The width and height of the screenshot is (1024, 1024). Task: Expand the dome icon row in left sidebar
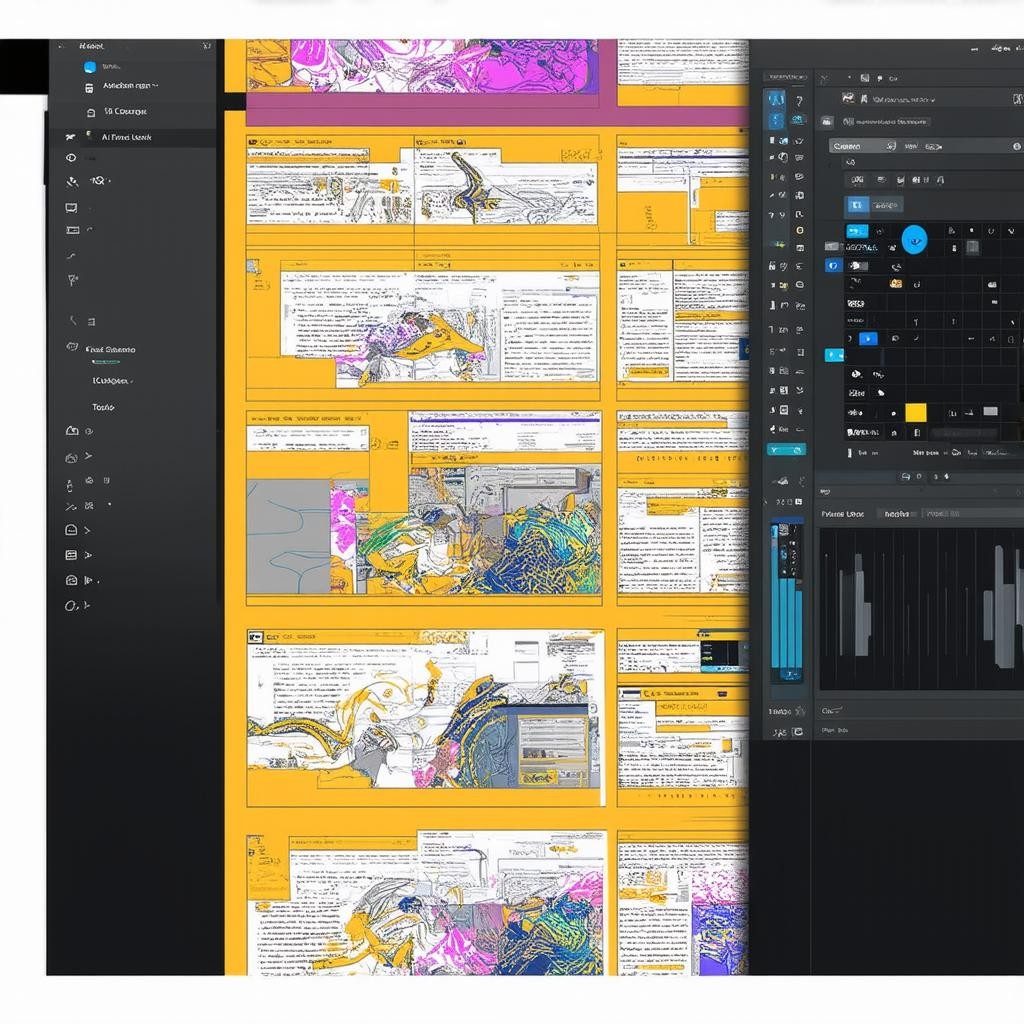(88, 530)
